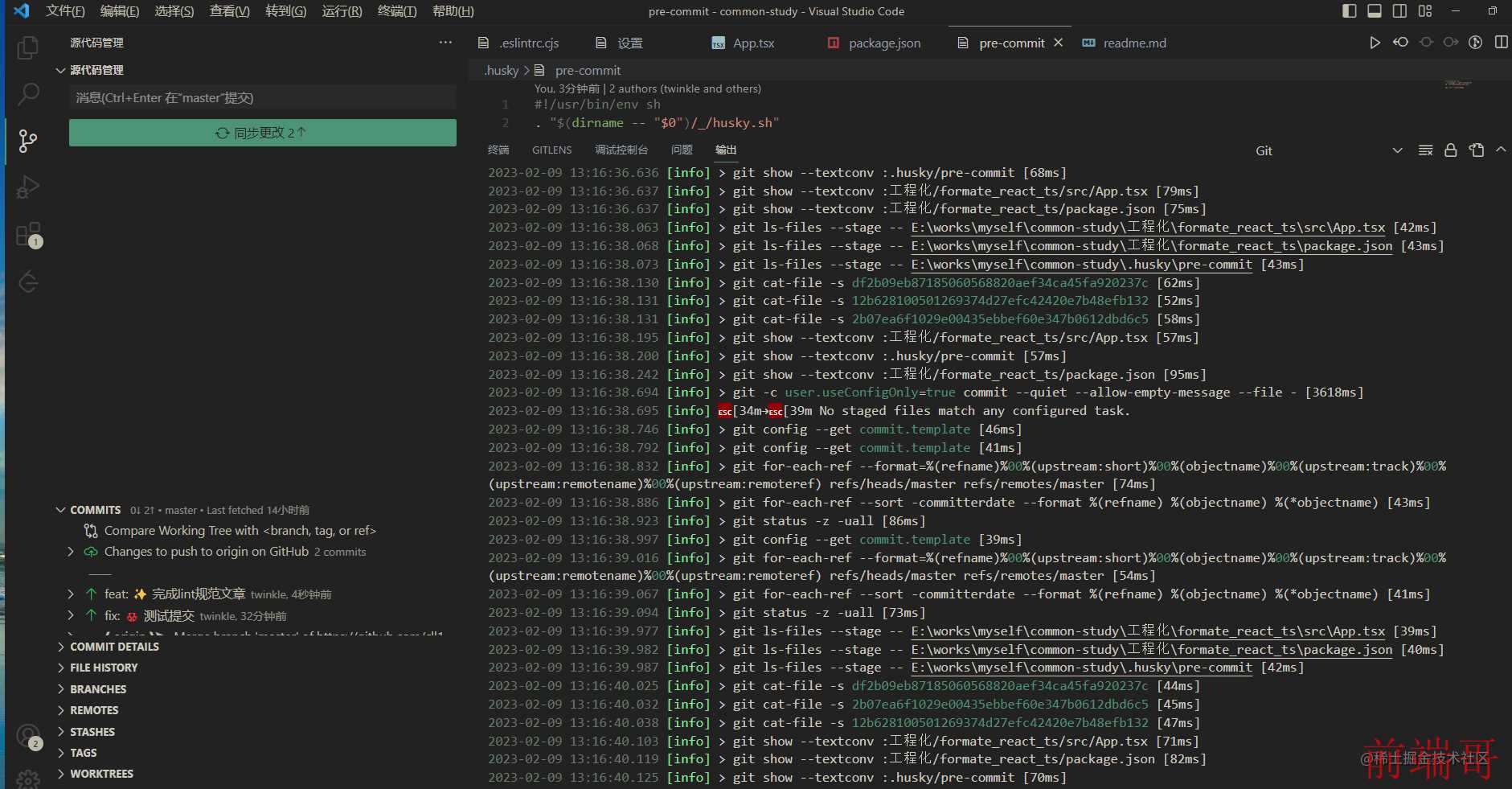Viewport: 1512px width, 789px height.
Task: Switch to the readme.md tab
Action: [x=1125, y=43]
